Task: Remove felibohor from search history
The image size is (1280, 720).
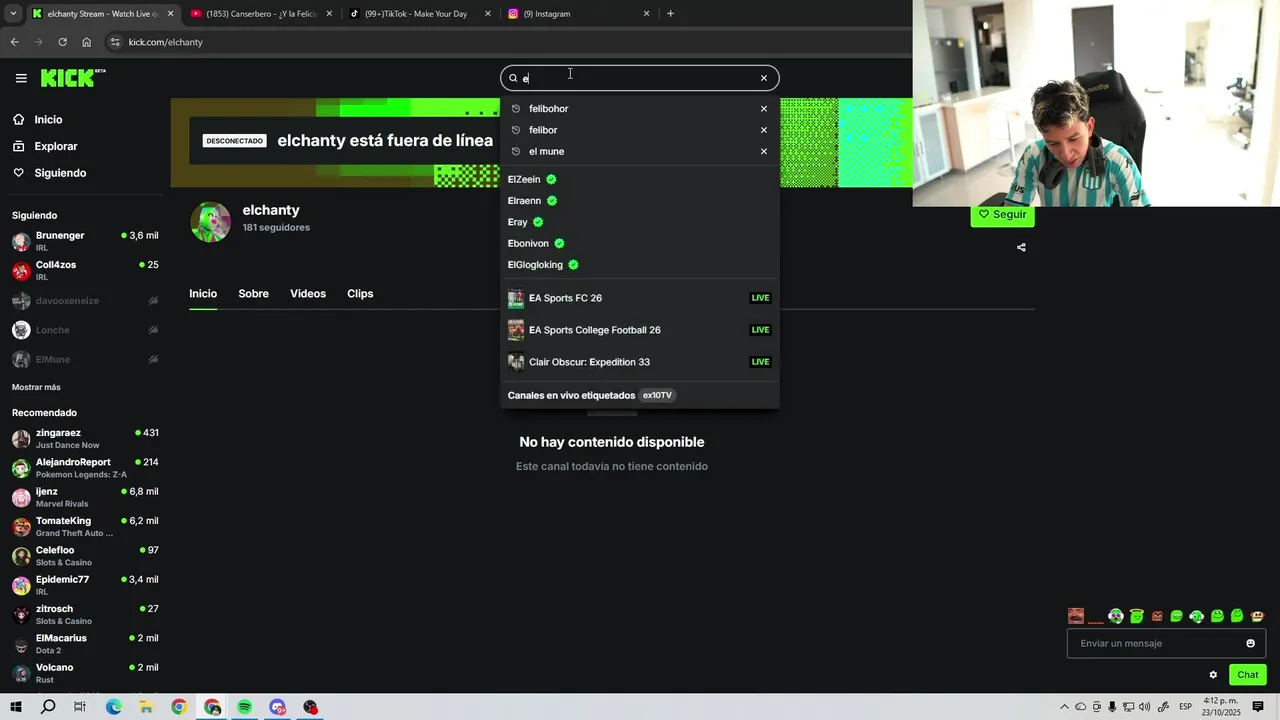Action: [x=764, y=109]
